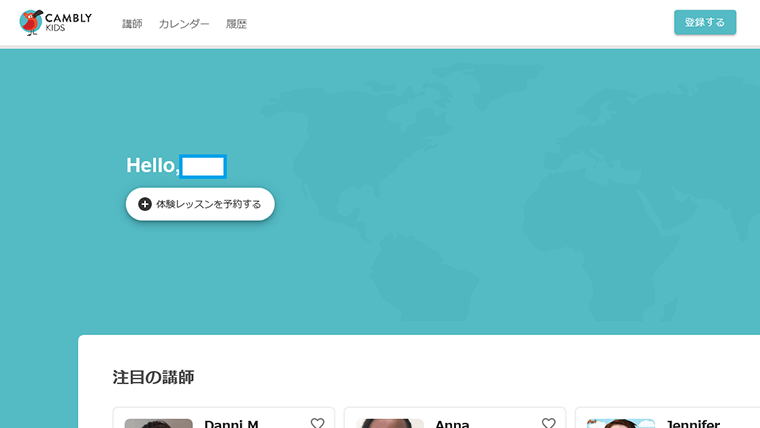Click the tutor name Danni M
The image size is (760, 428).
tap(231, 424)
